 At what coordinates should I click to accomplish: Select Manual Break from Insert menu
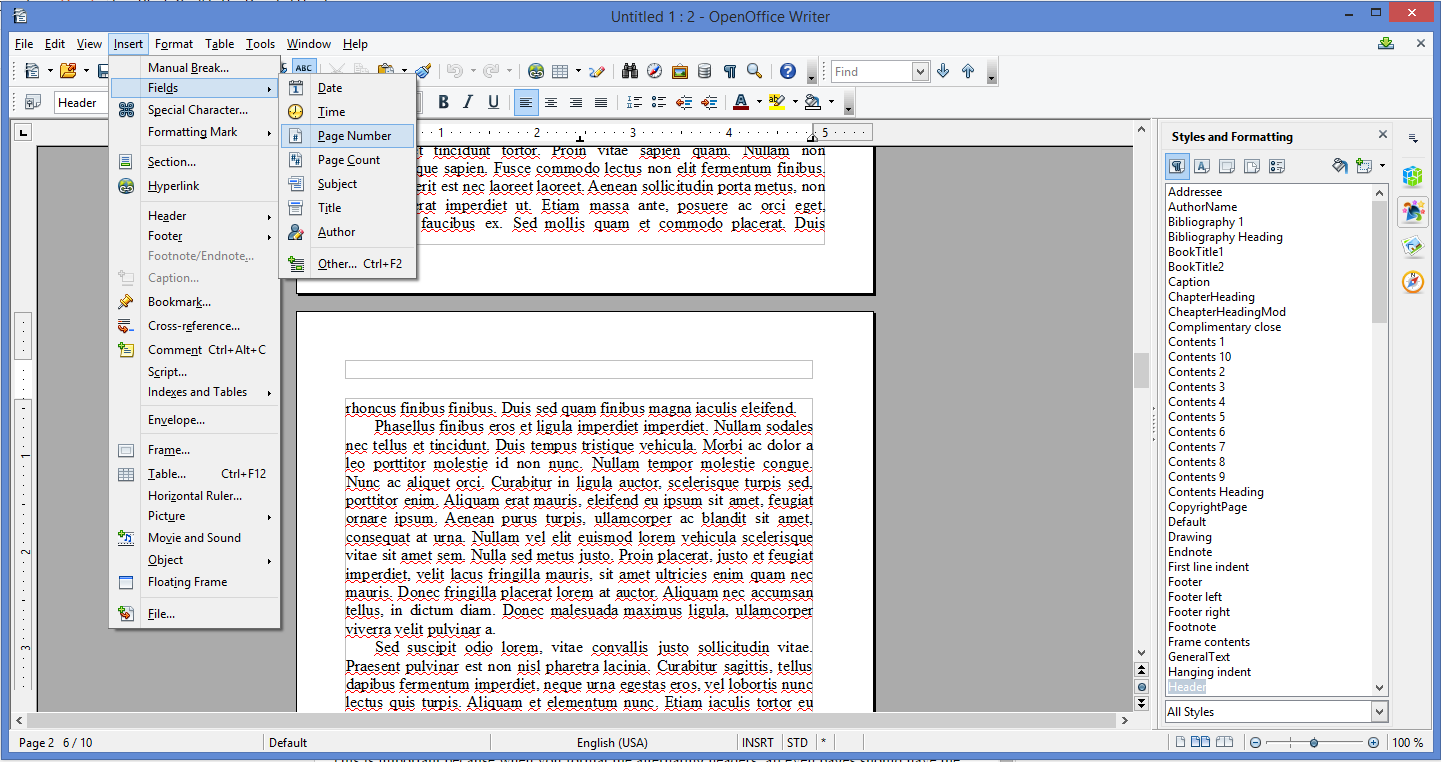coord(195,68)
